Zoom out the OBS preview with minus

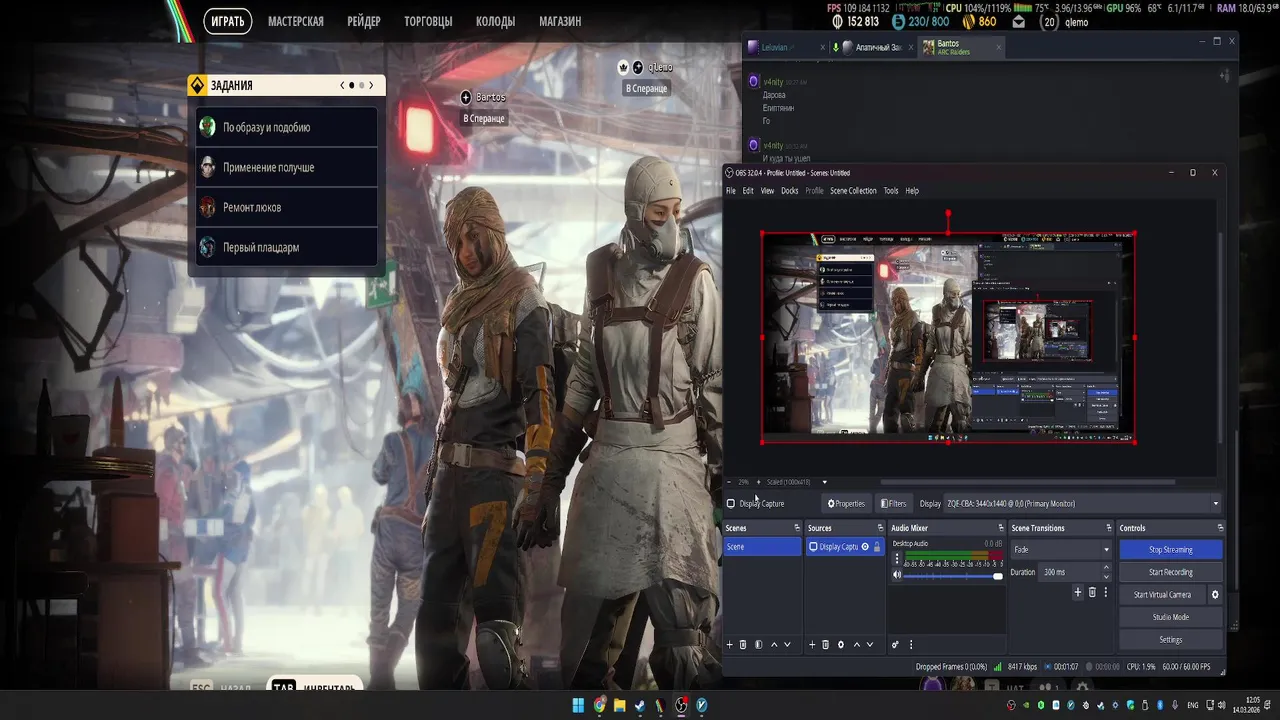729,482
